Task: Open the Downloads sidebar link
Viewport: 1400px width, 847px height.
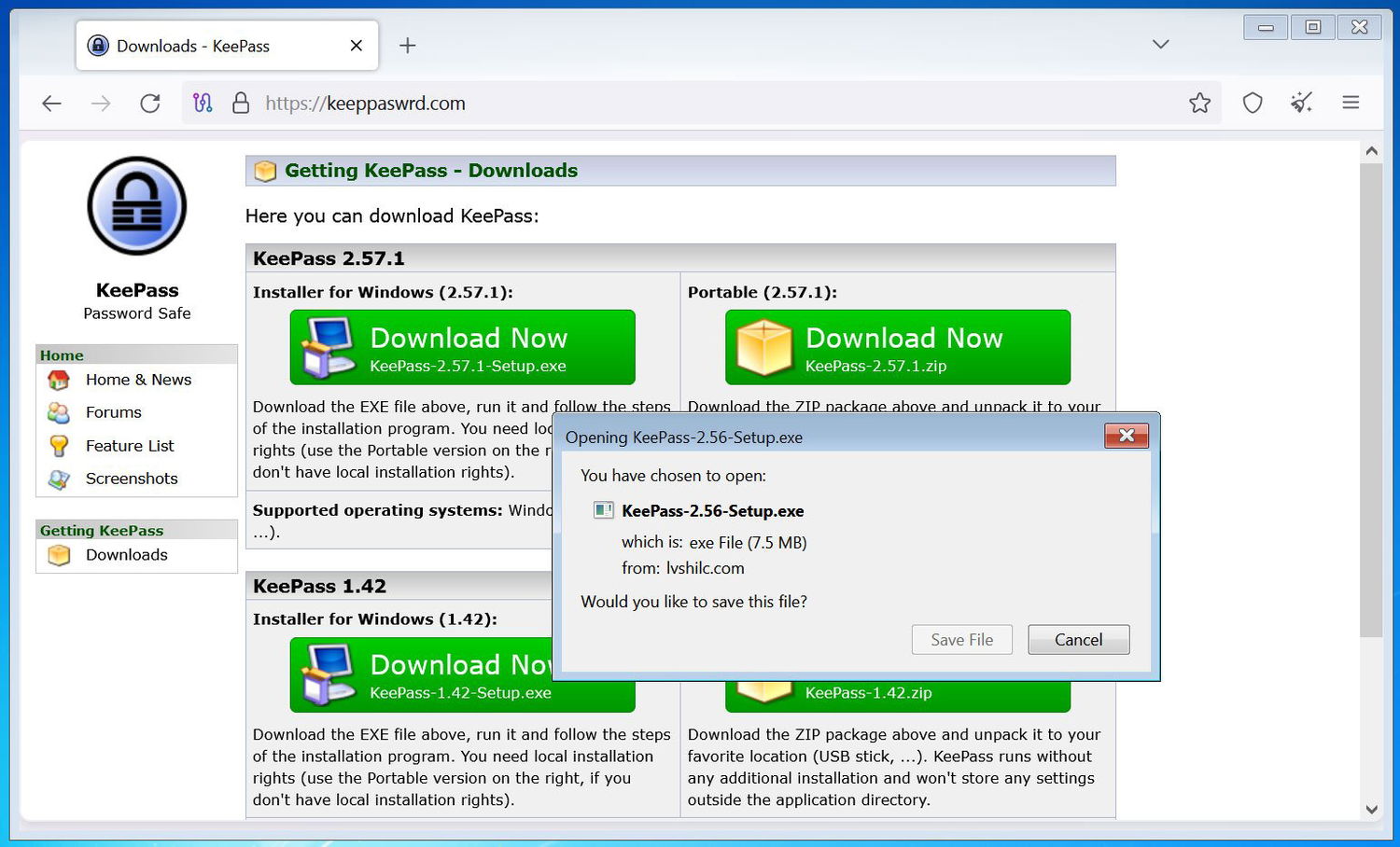Action: click(x=127, y=555)
